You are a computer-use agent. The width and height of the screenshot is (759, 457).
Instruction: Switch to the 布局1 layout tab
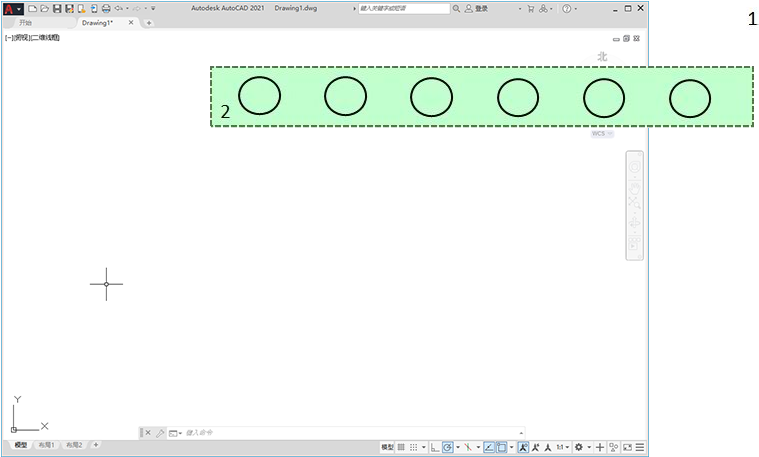click(46, 445)
